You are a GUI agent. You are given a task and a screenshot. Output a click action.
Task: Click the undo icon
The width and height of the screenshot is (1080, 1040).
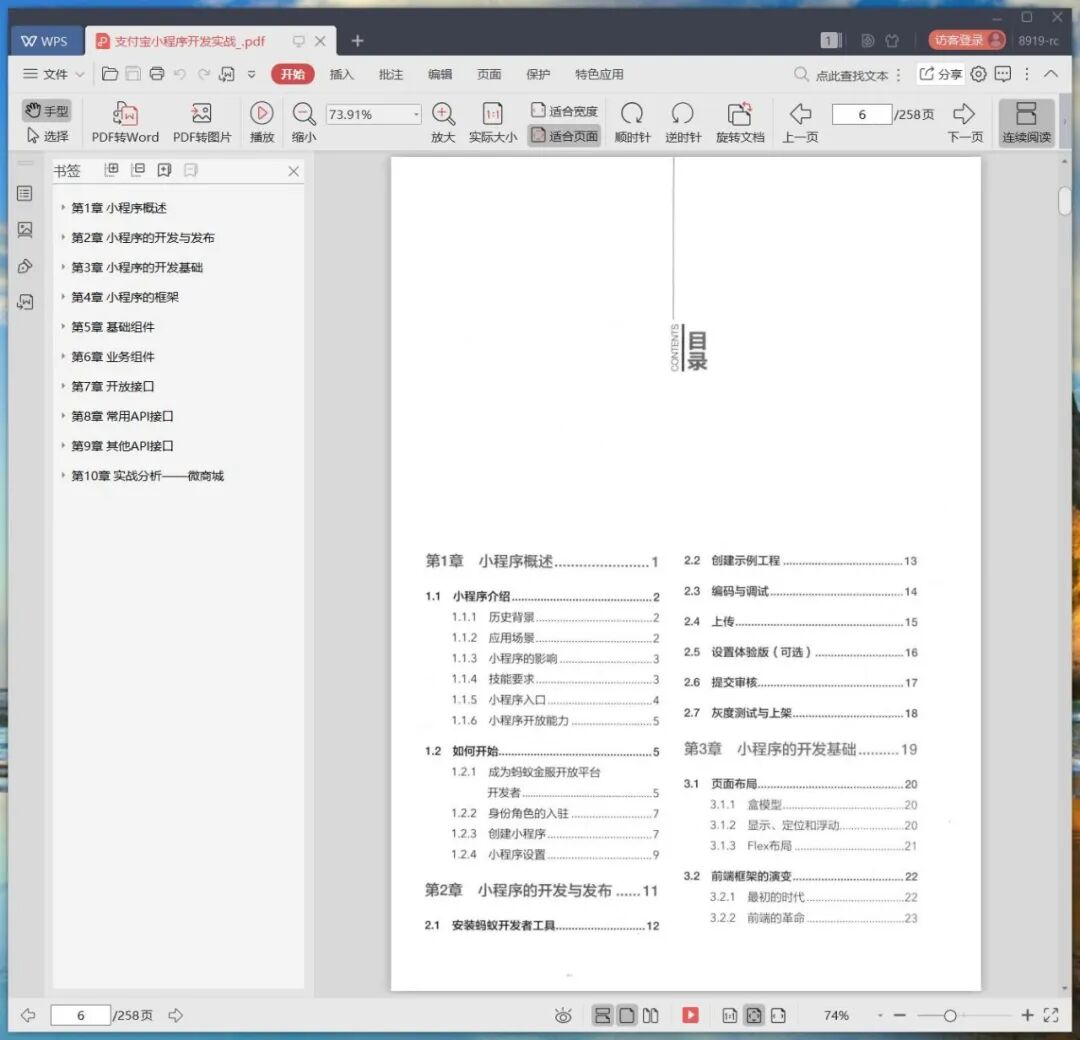(180, 74)
